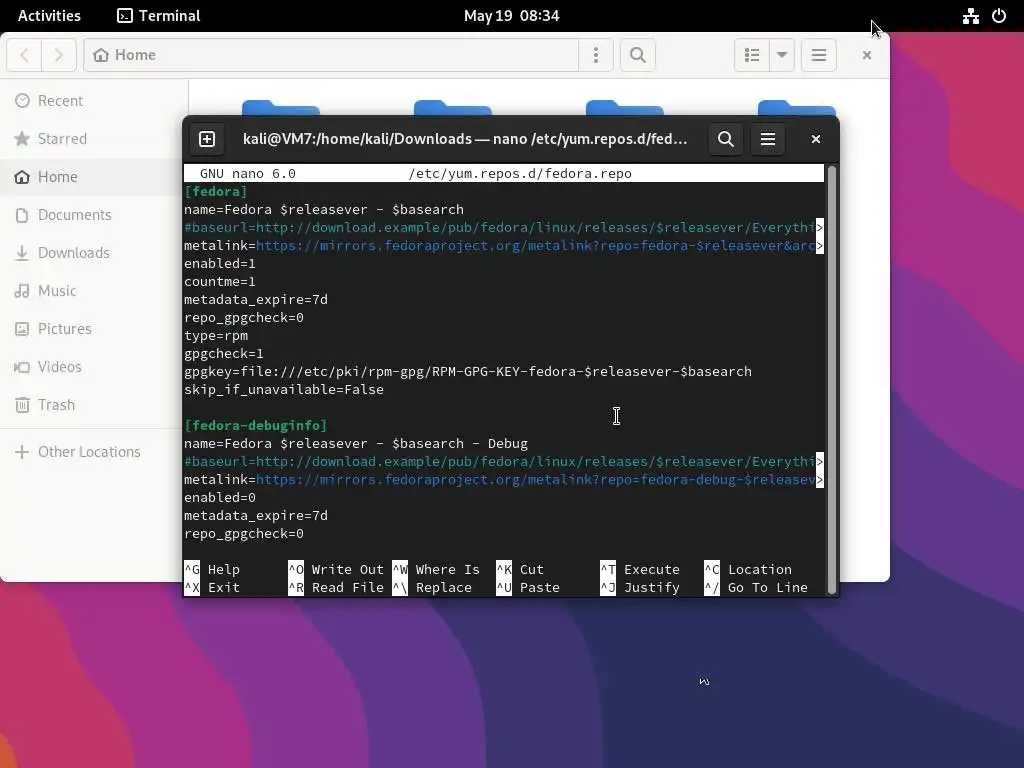This screenshot has width=1024, height=768.
Task: Open Files path options (three dots)
Action: pyautogui.click(x=596, y=55)
